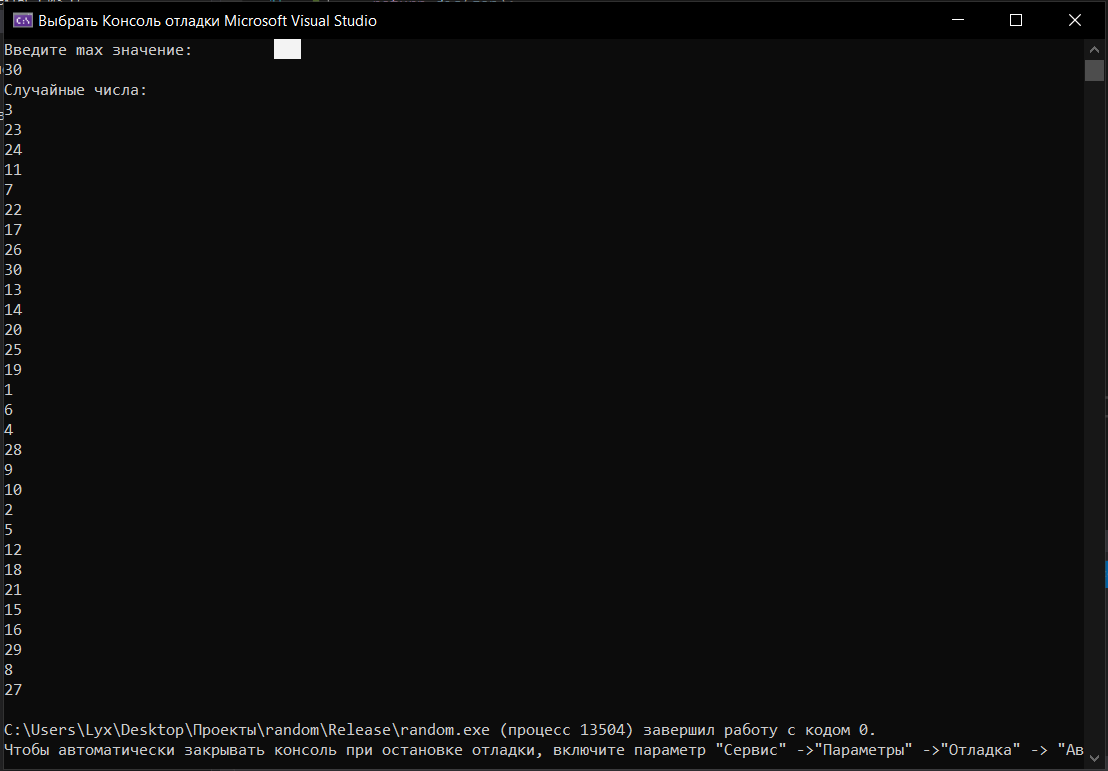Click the output number 15
1108x771 pixels.
coord(13,610)
